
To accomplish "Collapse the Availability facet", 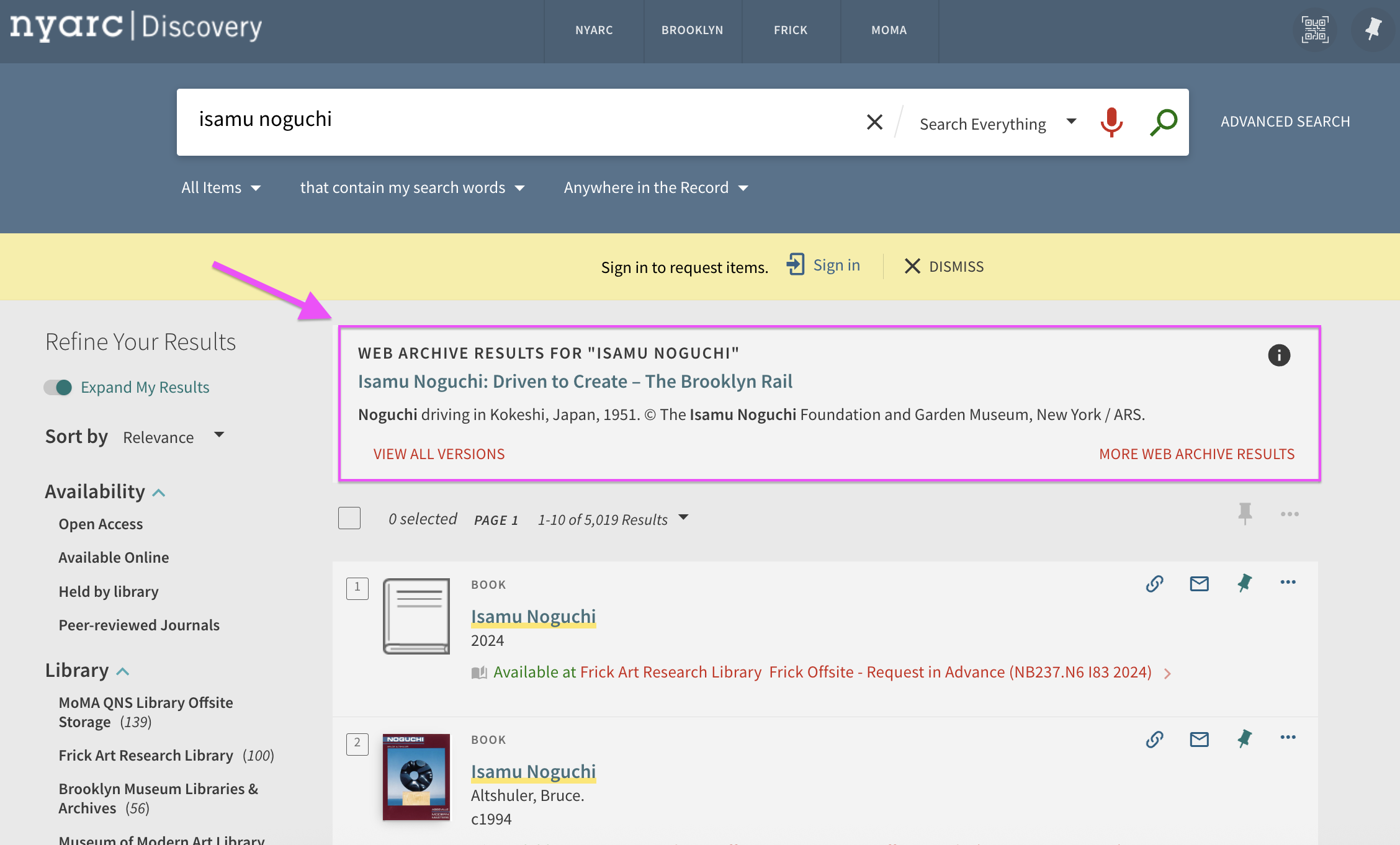I will (x=105, y=491).
